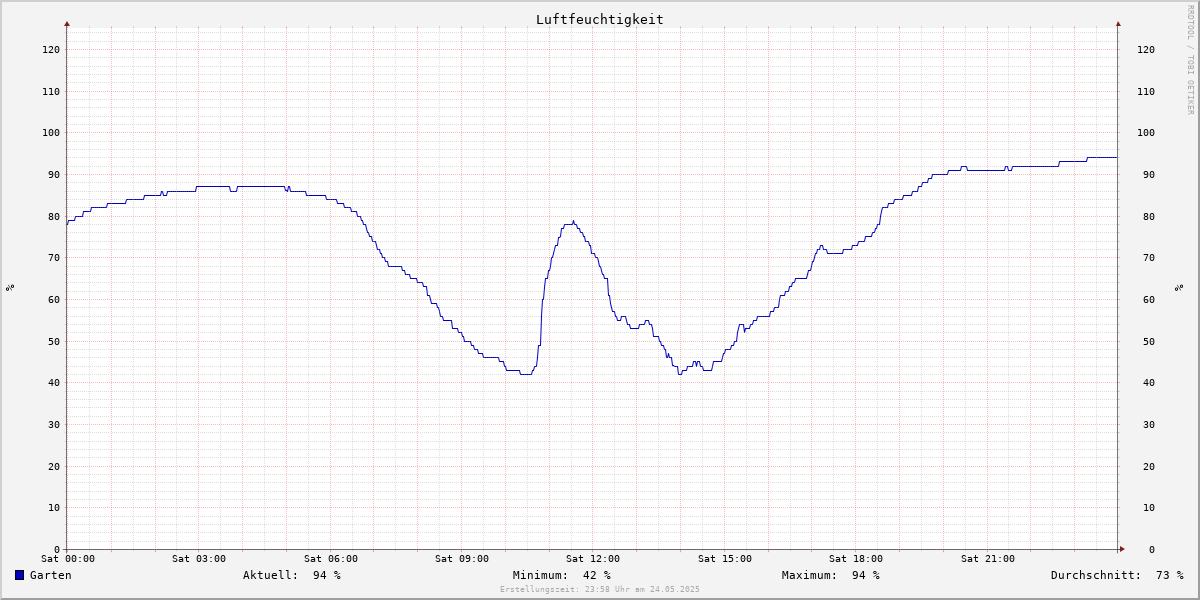Viewport: 1200px width, 600px height.
Task: Click the 110 label on right y-axis
Action: click(x=1146, y=91)
